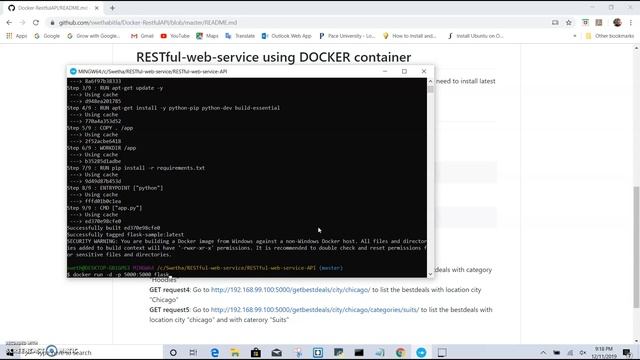Click the extension icon beside the star
The width and height of the screenshot is (640, 360).
click(585, 23)
